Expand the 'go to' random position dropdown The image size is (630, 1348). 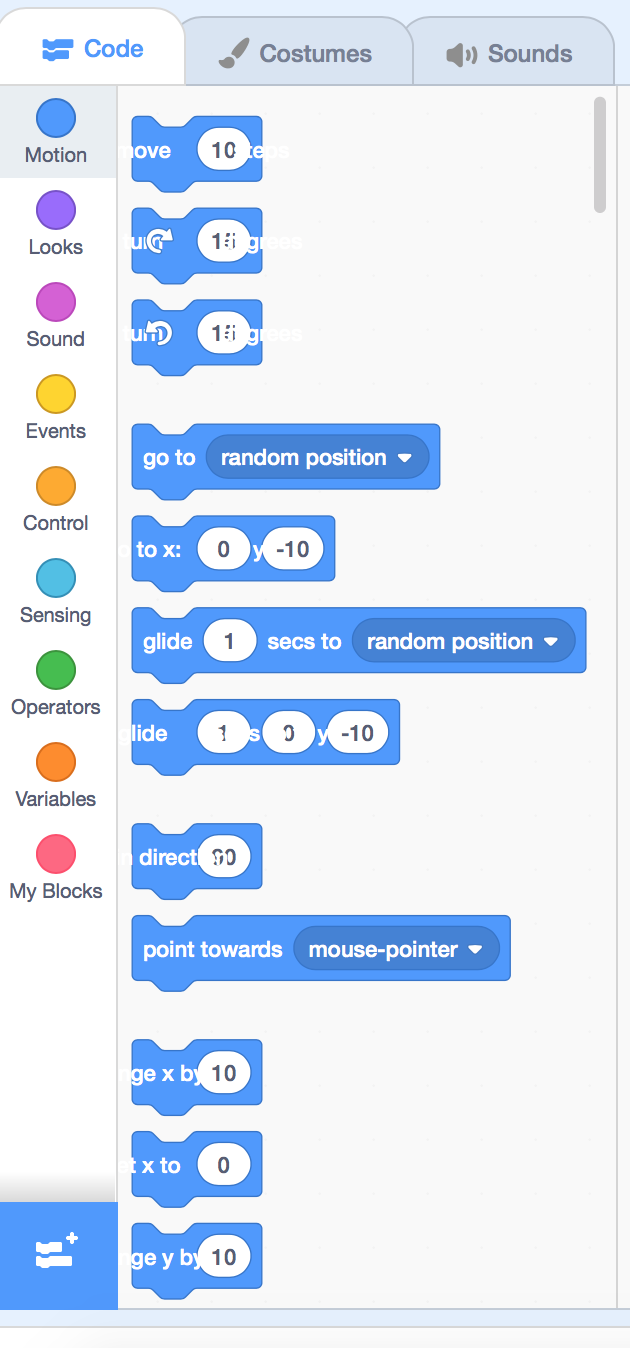(317, 458)
